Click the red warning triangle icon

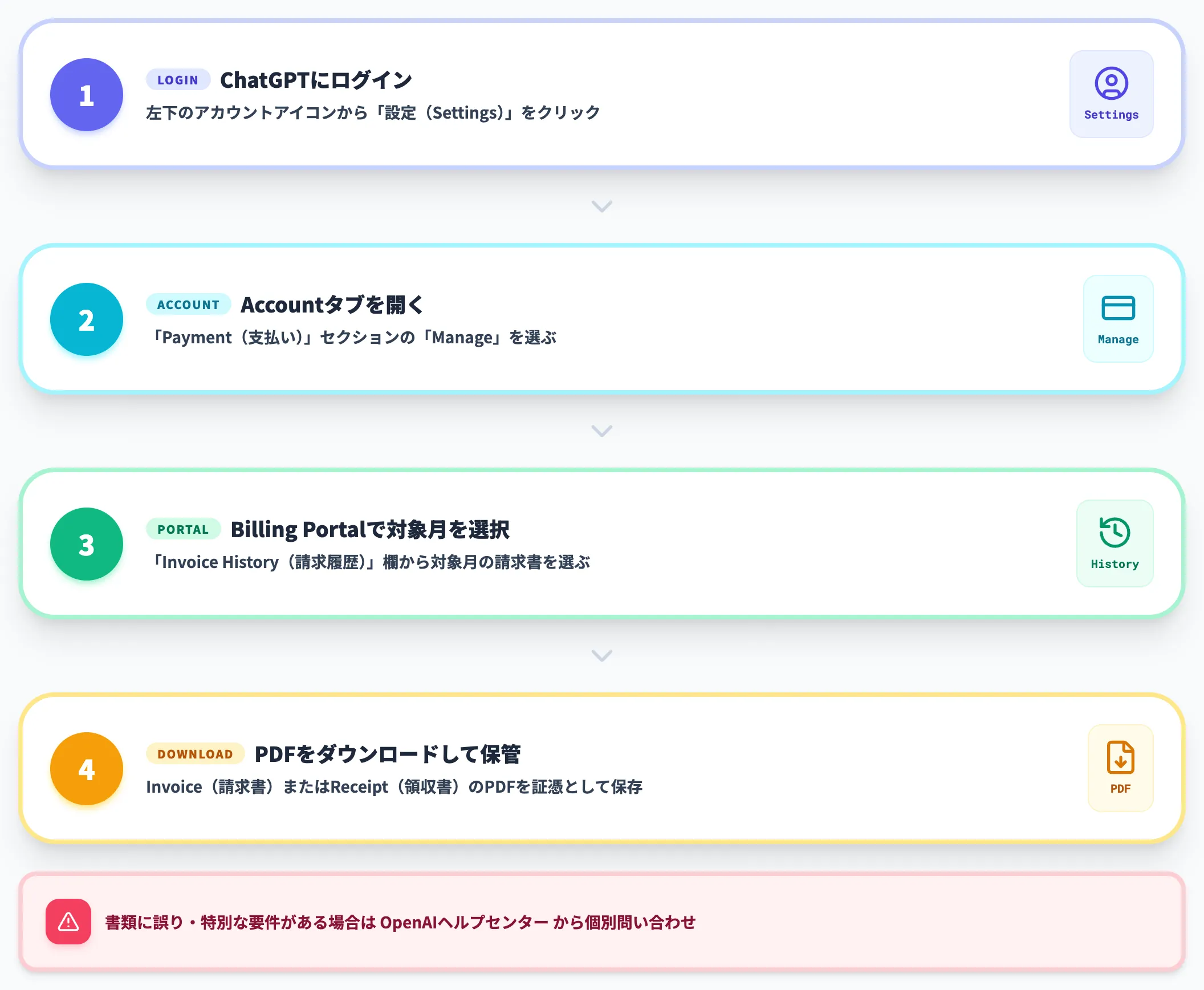click(68, 922)
